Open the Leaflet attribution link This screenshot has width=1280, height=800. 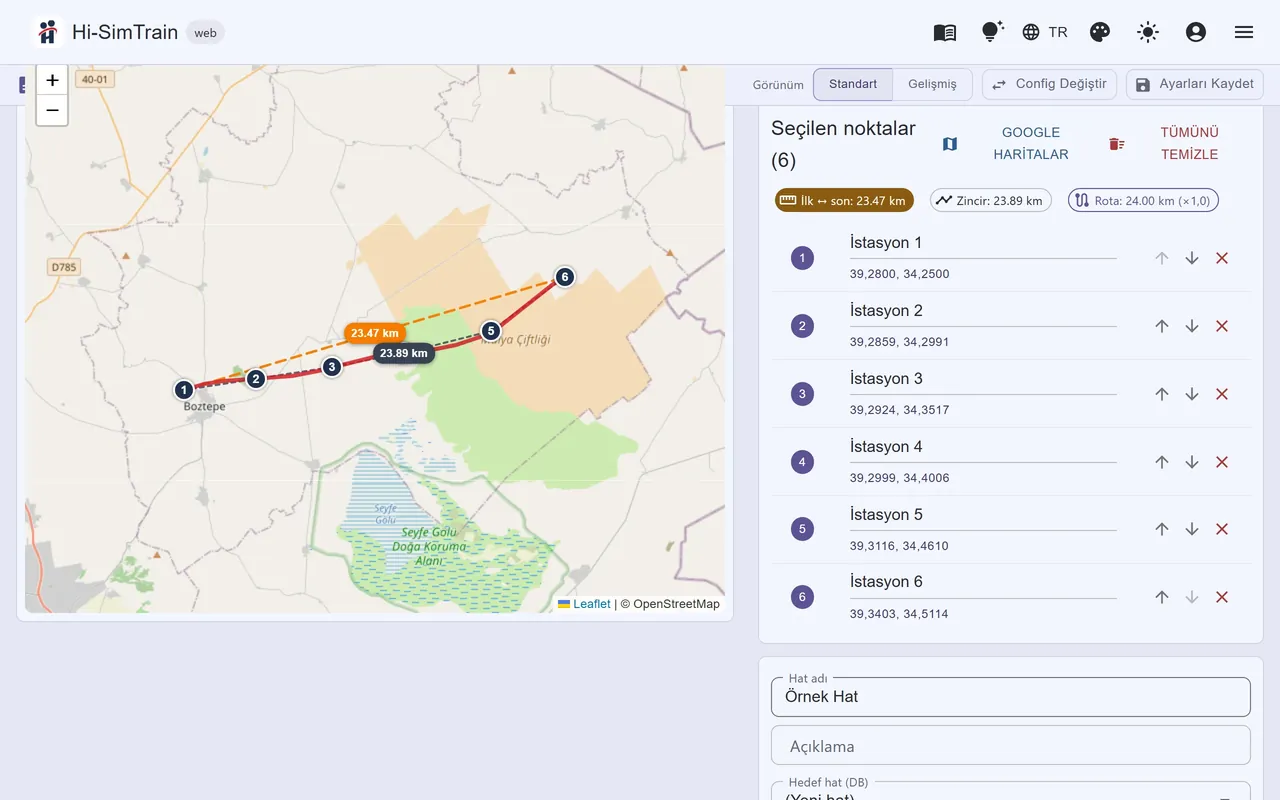point(584,604)
